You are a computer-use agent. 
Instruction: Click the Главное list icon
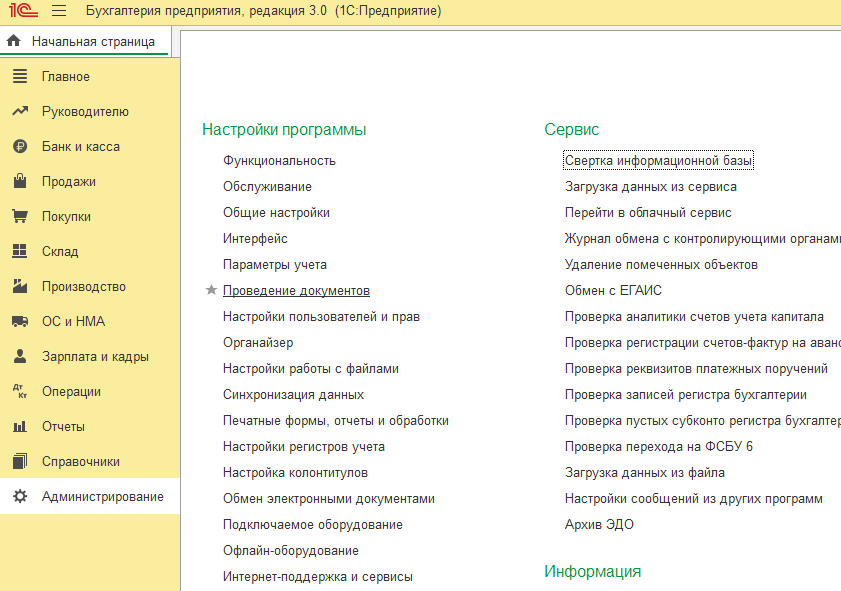(x=20, y=76)
